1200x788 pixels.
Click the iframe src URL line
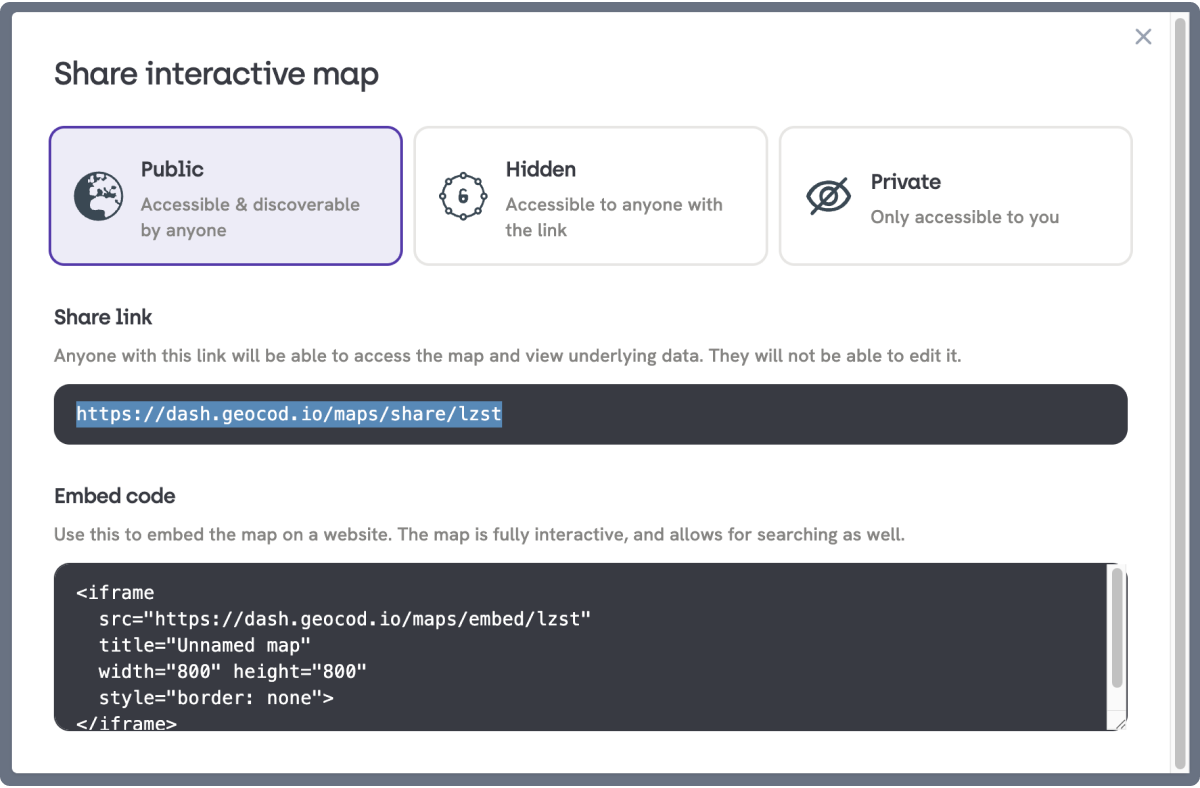(345, 619)
